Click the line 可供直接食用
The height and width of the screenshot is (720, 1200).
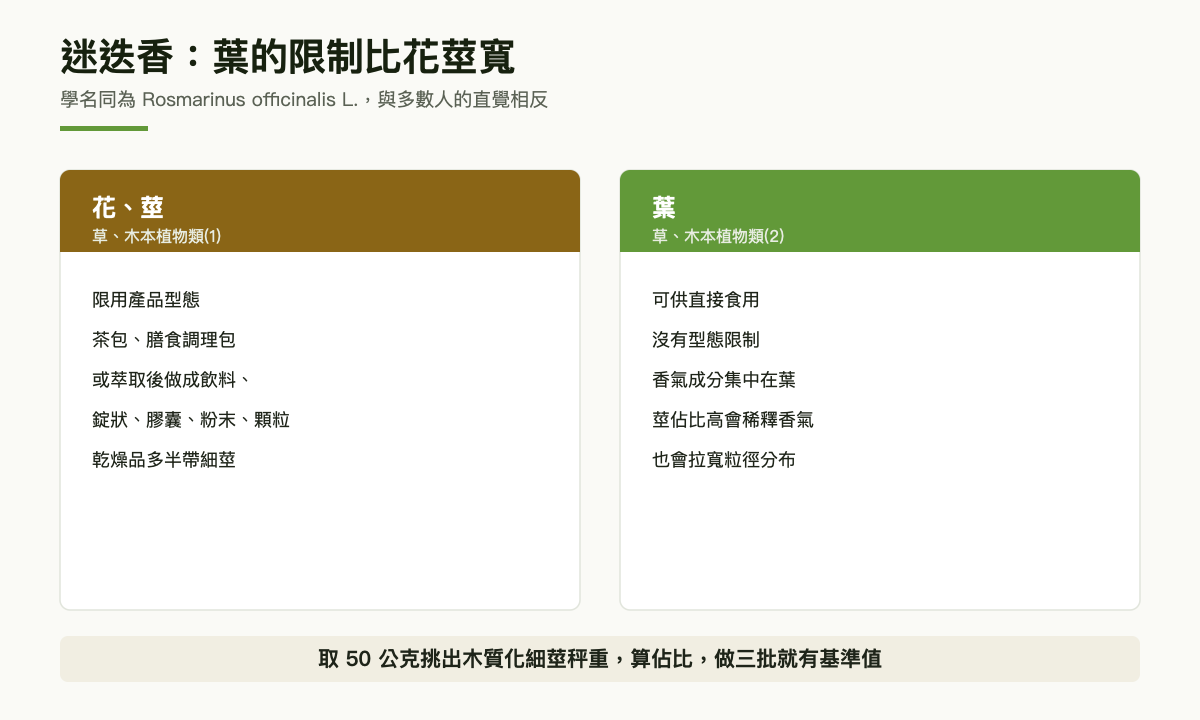(706, 300)
